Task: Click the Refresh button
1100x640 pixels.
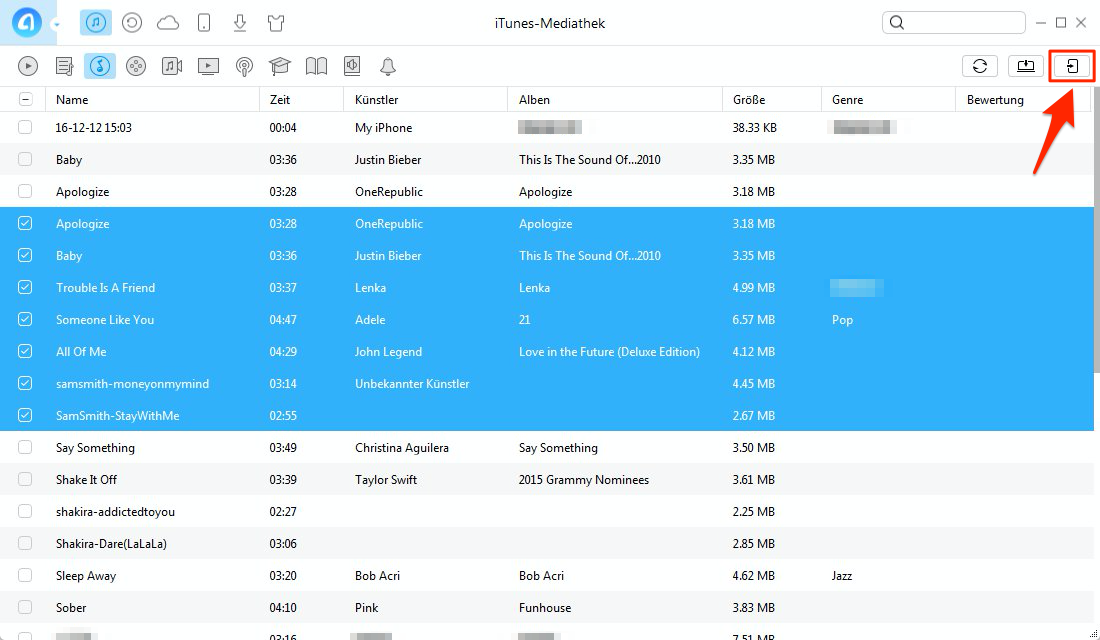Action: pyautogui.click(x=980, y=66)
